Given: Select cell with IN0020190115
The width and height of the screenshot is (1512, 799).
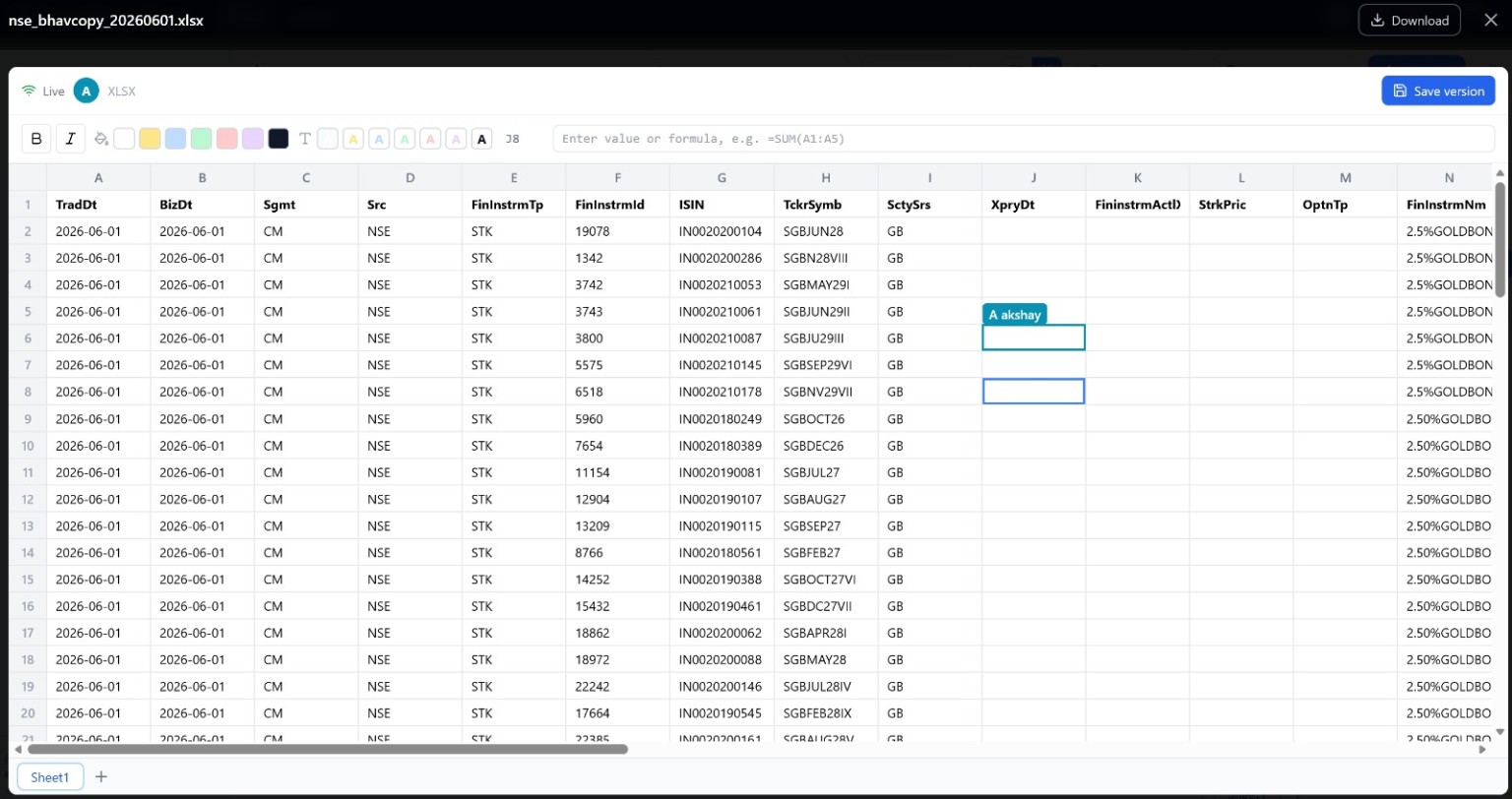Looking at the screenshot, I should pos(722,524).
